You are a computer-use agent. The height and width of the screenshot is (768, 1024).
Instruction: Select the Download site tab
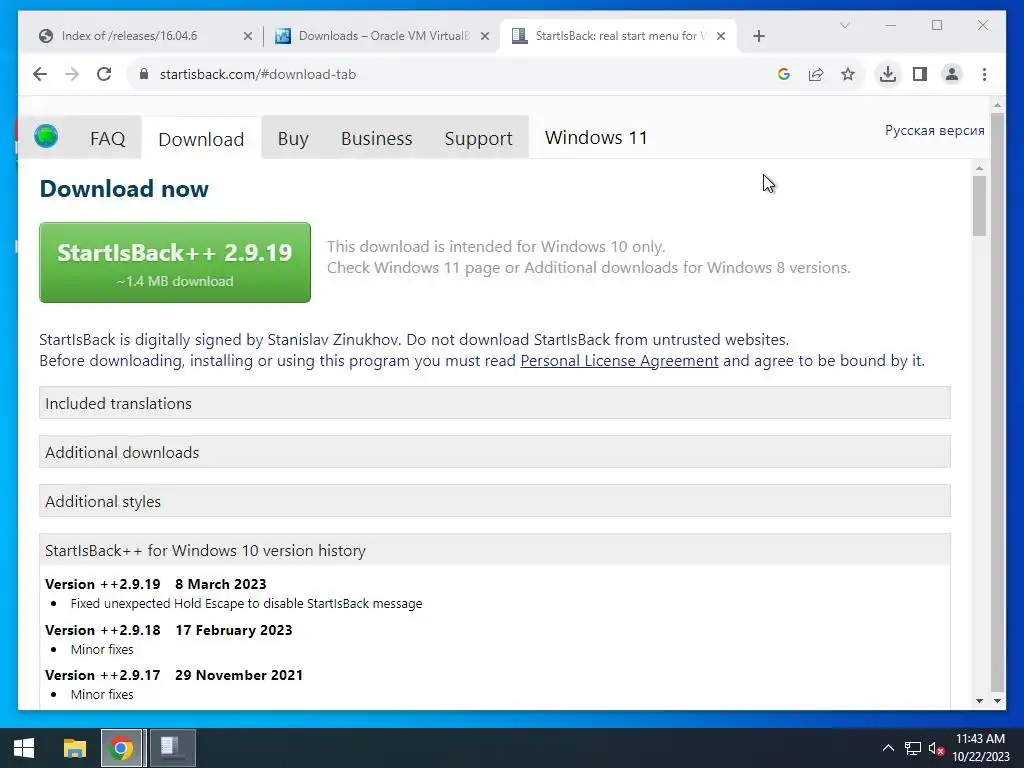coord(201,139)
